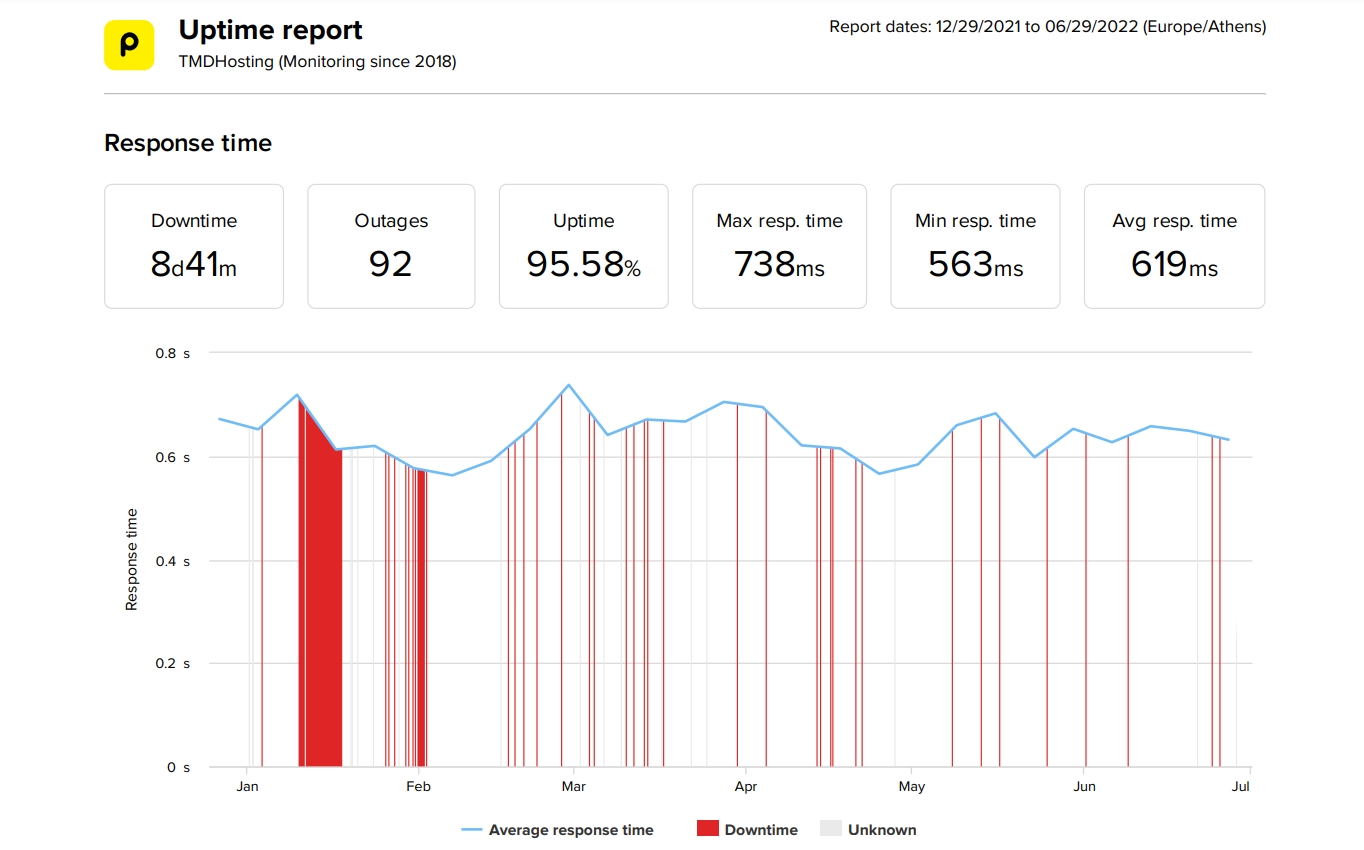Click the blue line legend marker

tap(472, 830)
